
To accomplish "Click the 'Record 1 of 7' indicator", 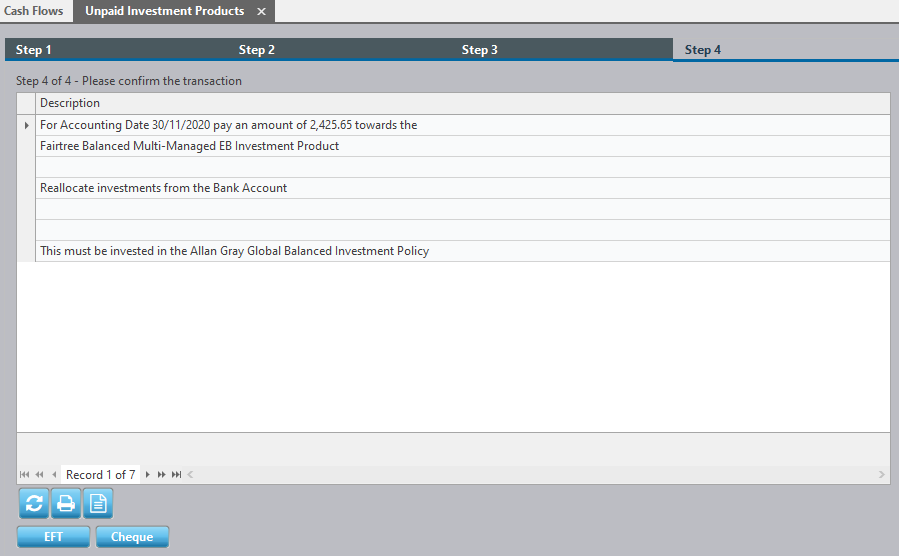I will (100, 475).
